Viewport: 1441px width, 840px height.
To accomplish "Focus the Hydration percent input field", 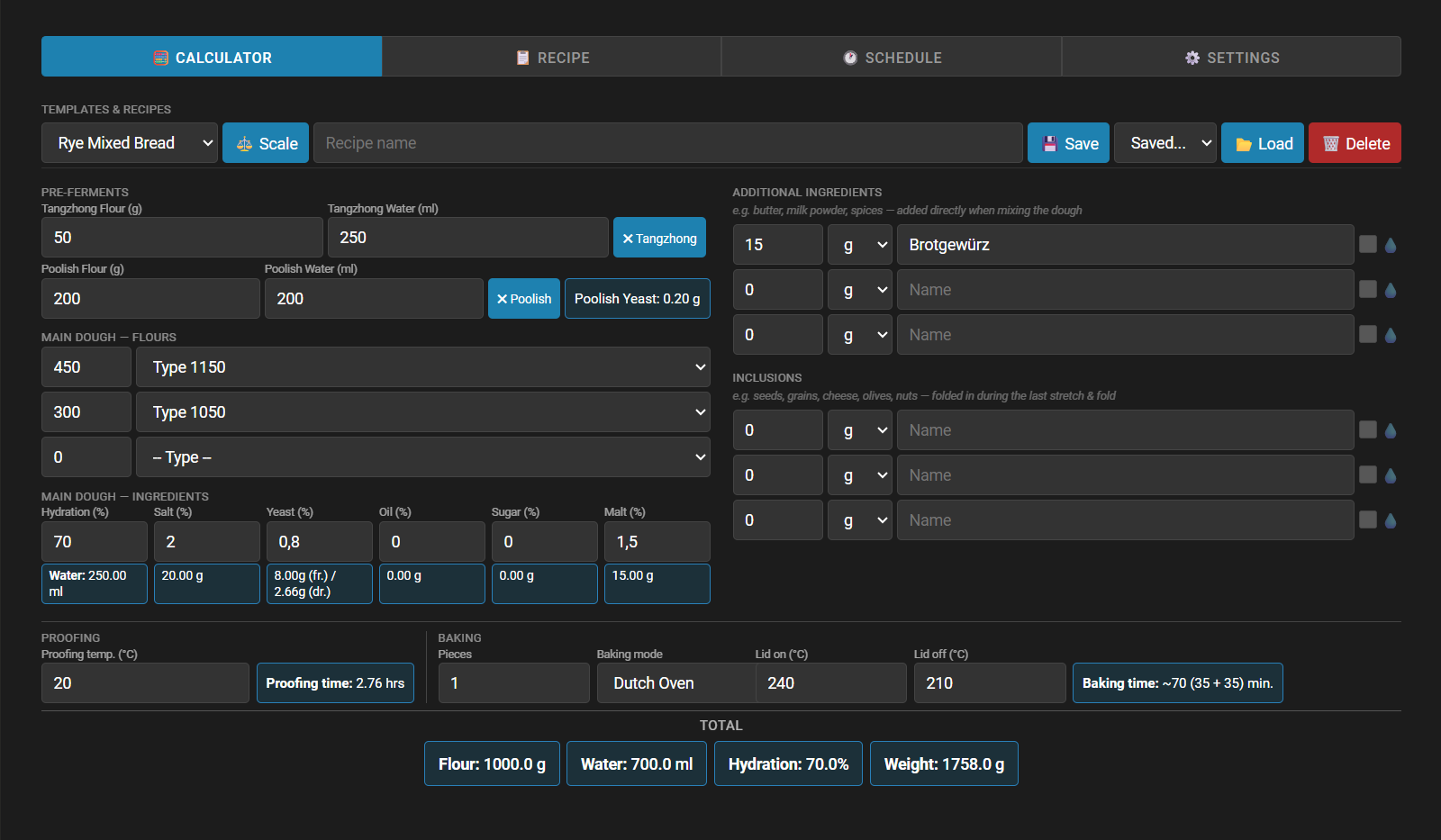I will (94, 542).
